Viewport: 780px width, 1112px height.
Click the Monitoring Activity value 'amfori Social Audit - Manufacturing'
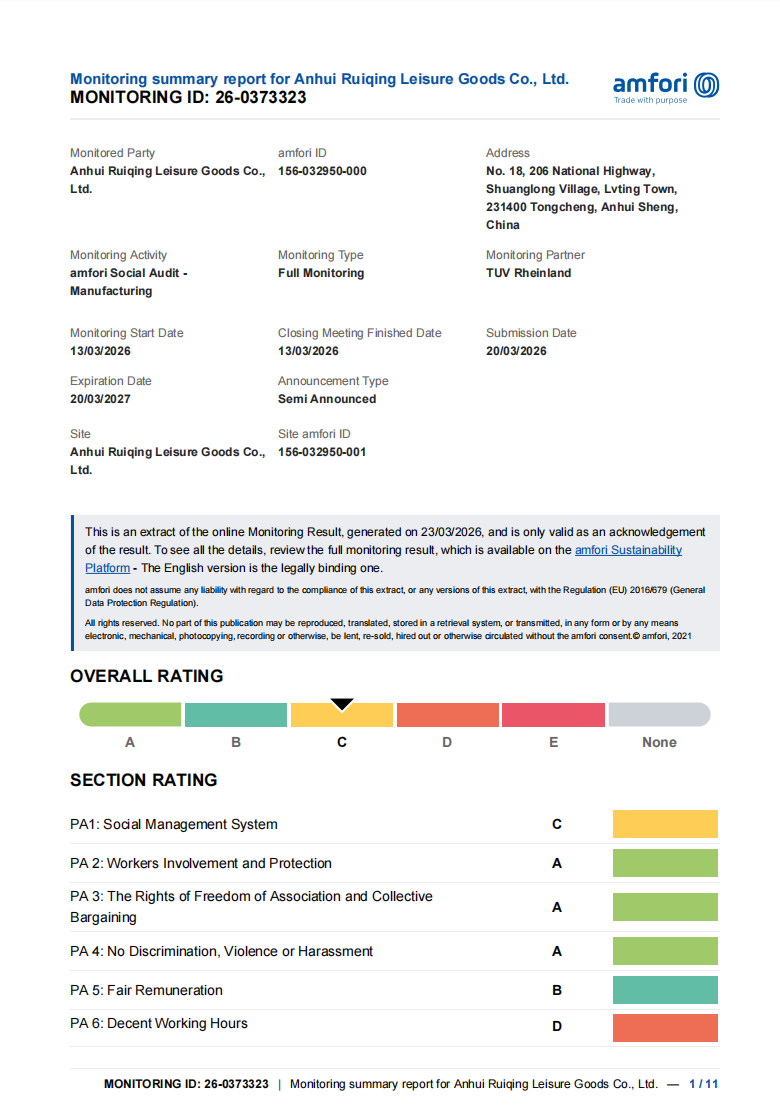[128, 282]
